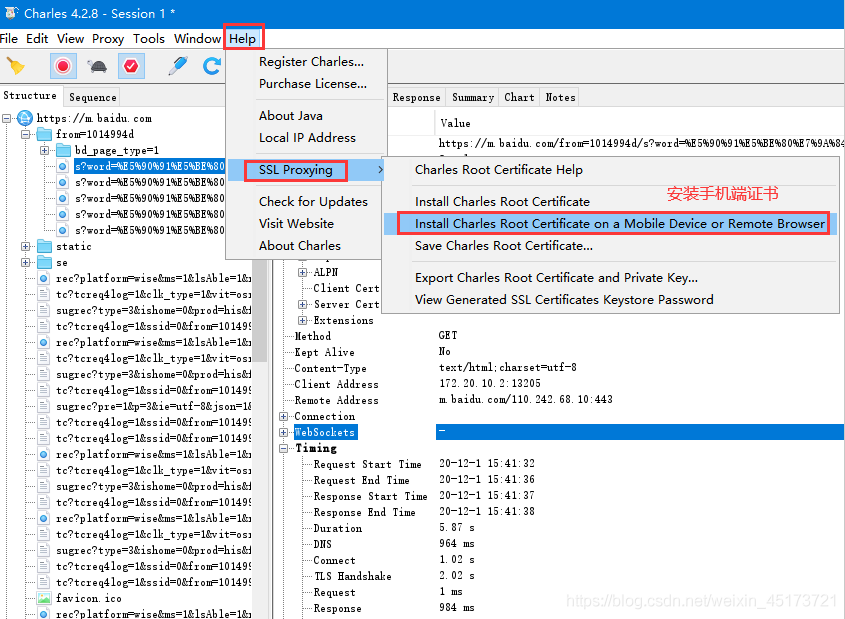Select the Client Cert row

pyautogui.click(x=346, y=288)
